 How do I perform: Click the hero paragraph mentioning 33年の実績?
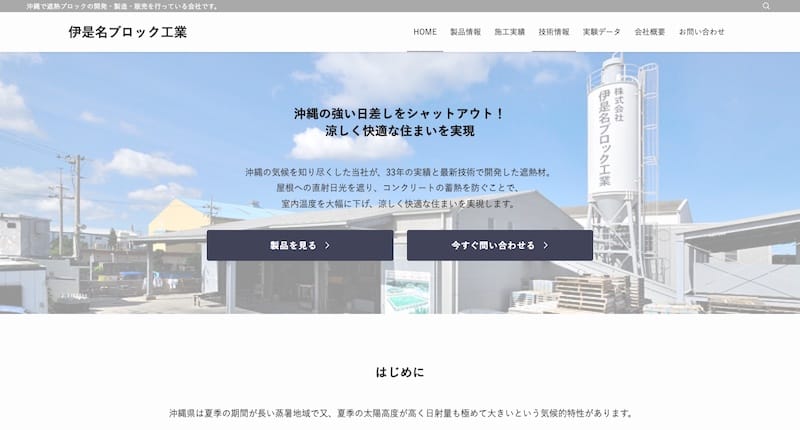[x=400, y=172]
